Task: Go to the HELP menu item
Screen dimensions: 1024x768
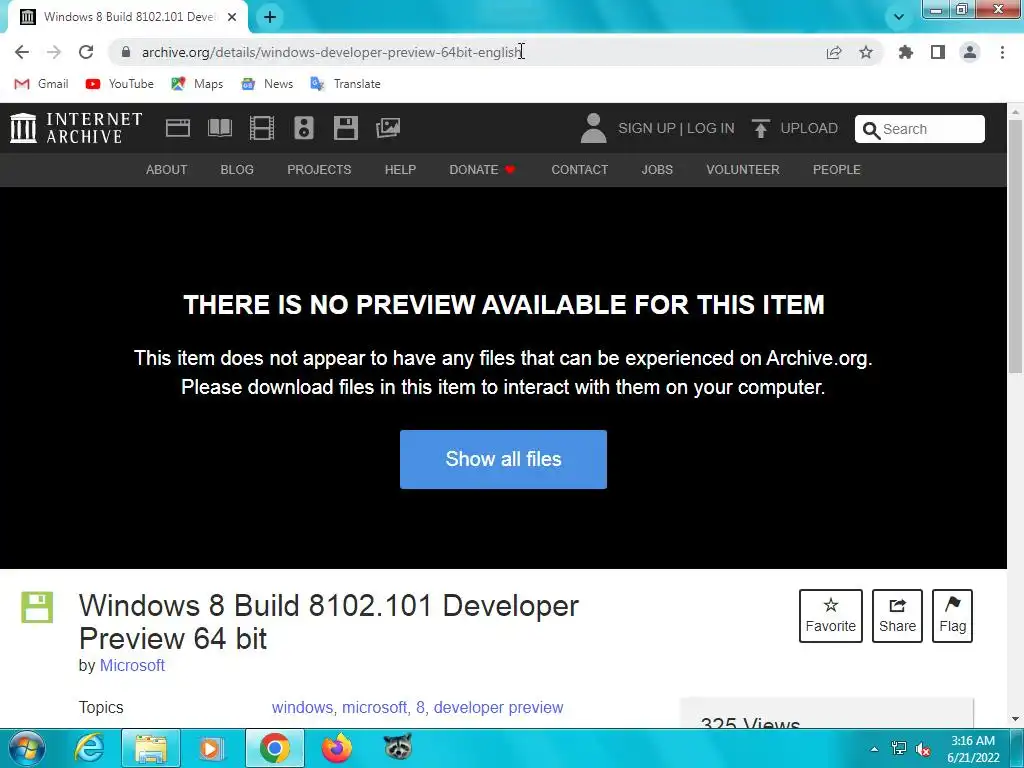Action: (400, 170)
